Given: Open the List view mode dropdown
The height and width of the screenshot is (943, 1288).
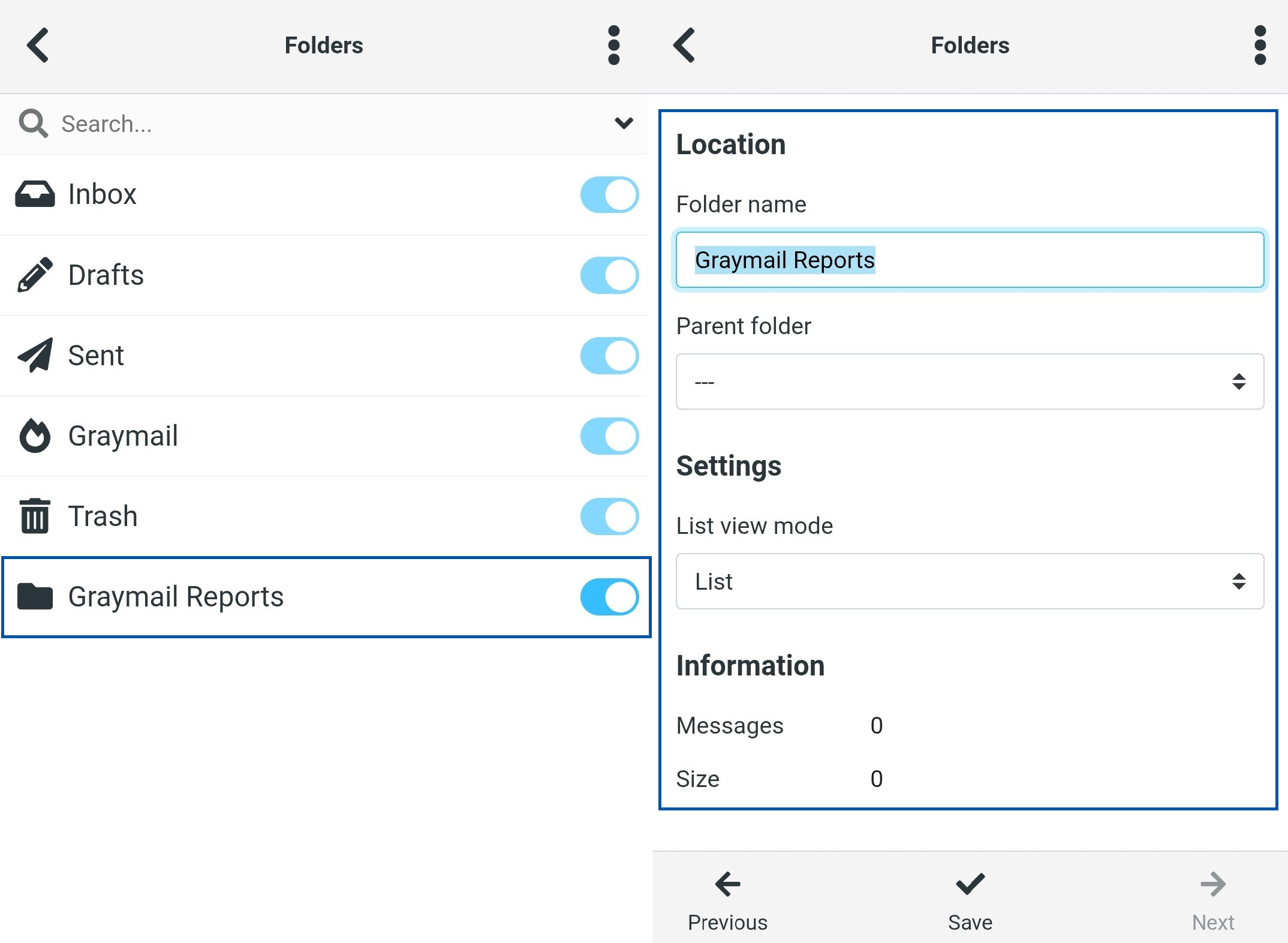Looking at the screenshot, I should [x=970, y=581].
